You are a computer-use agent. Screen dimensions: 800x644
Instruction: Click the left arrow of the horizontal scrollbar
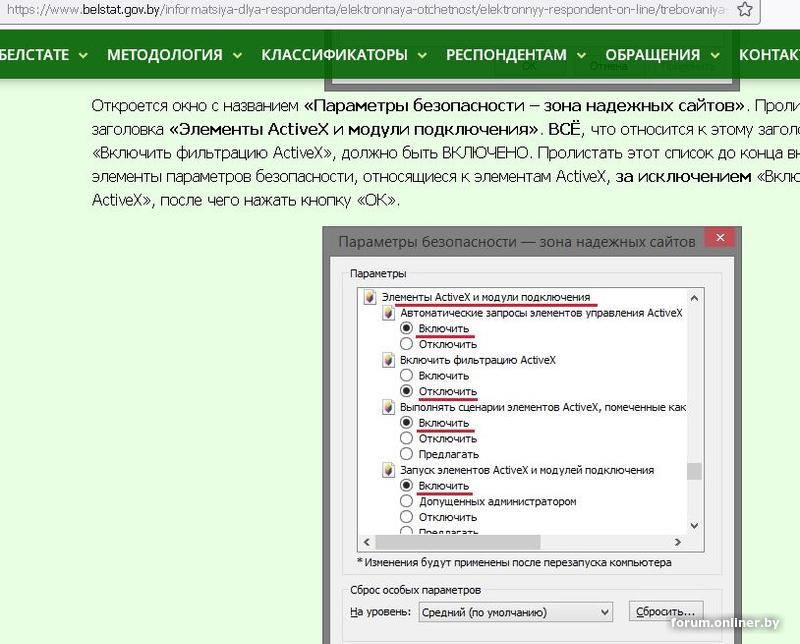pyautogui.click(x=366, y=542)
